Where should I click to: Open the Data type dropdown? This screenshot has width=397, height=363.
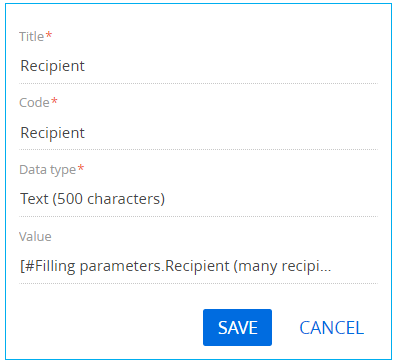pyautogui.click(x=198, y=199)
